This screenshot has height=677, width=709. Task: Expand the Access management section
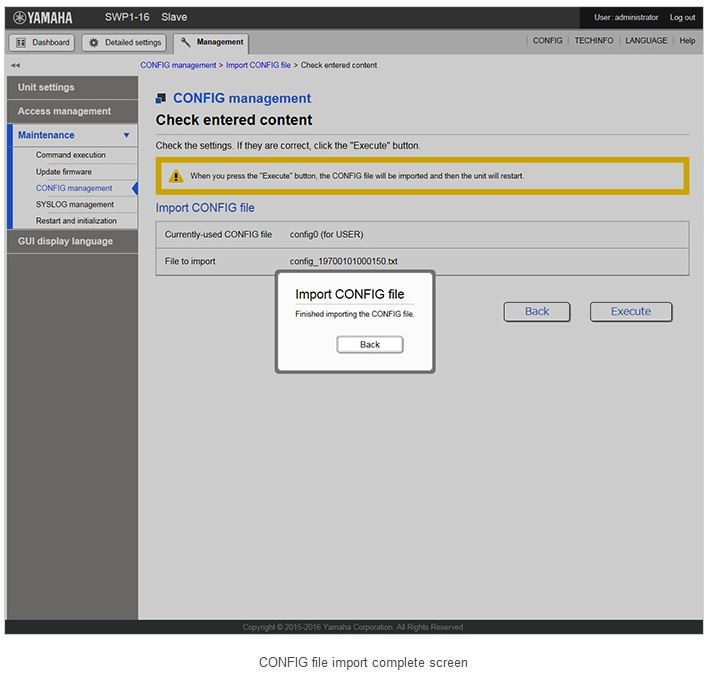pos(64,111)
